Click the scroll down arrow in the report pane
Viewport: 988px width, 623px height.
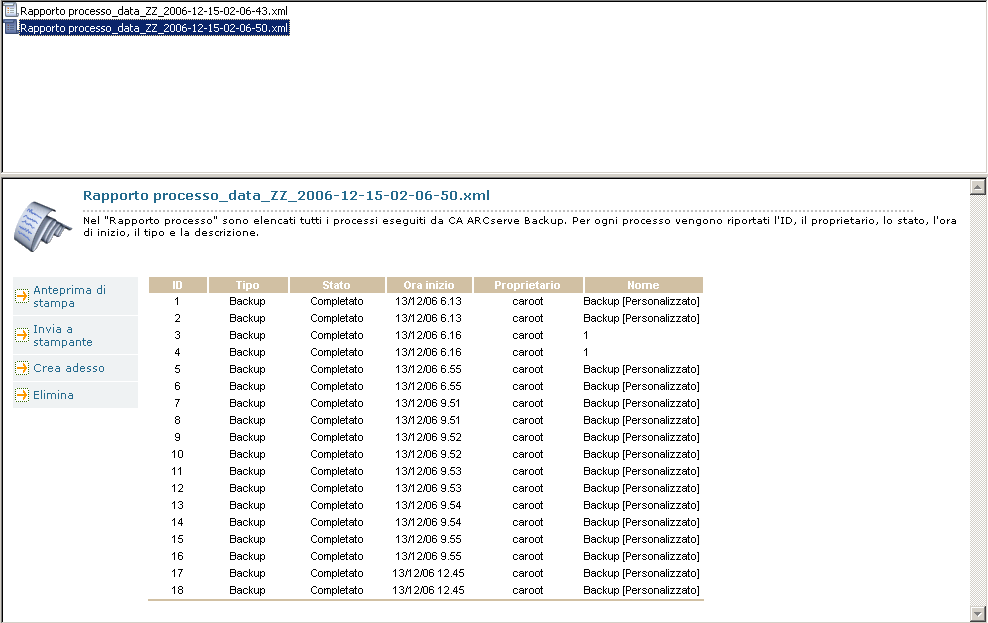[x=977, y=613]
